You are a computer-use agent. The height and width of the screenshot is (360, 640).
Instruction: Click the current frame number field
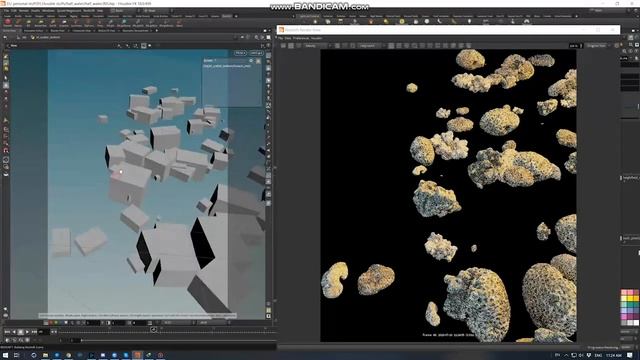pos(43,332)
